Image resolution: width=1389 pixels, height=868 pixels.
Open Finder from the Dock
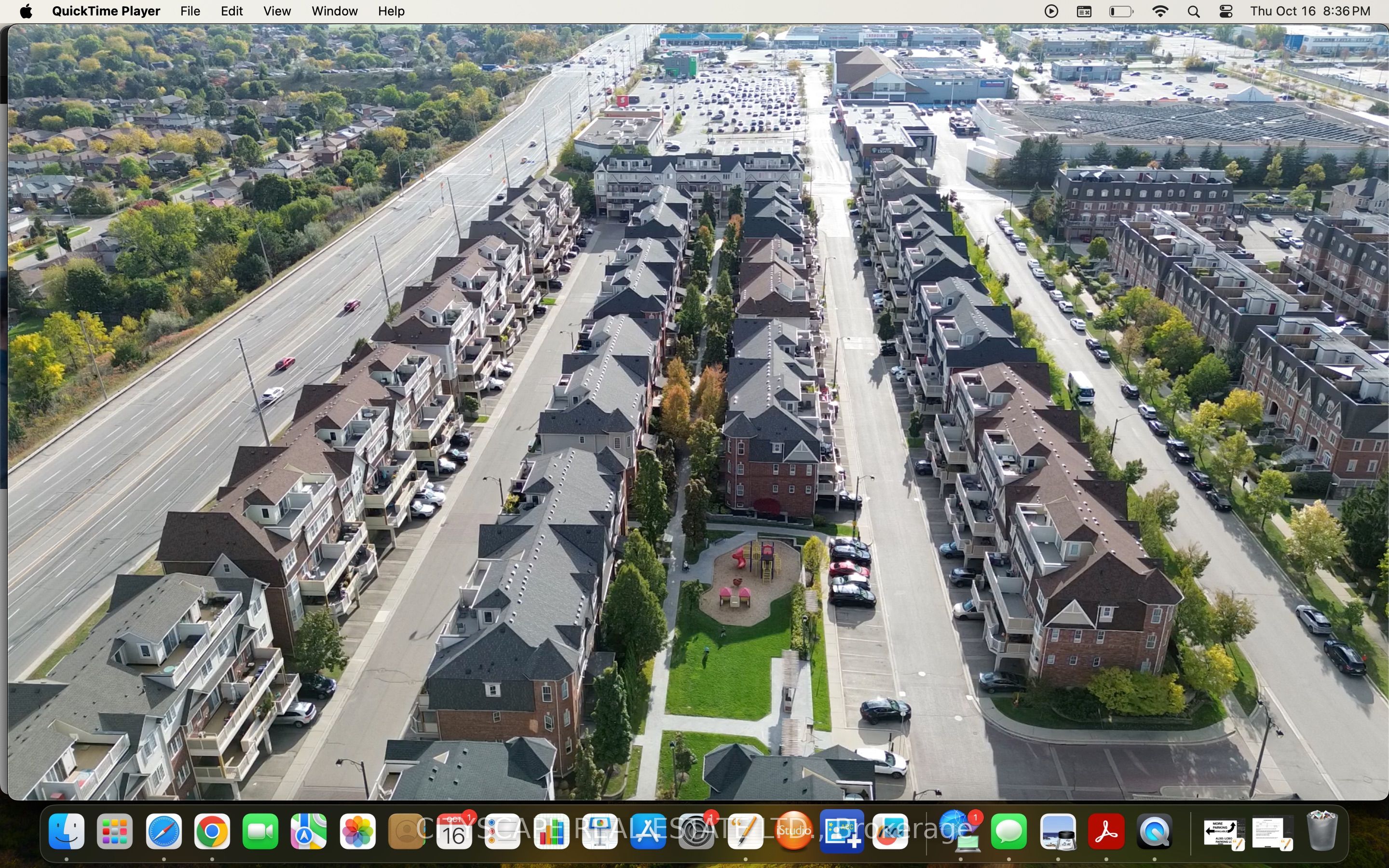(x=66, y=832)
